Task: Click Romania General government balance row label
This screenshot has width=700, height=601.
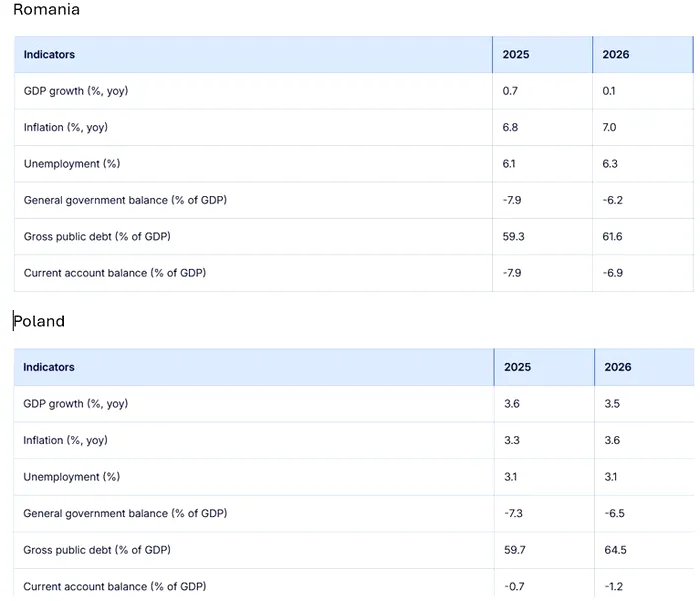Action: click(125, 200)
